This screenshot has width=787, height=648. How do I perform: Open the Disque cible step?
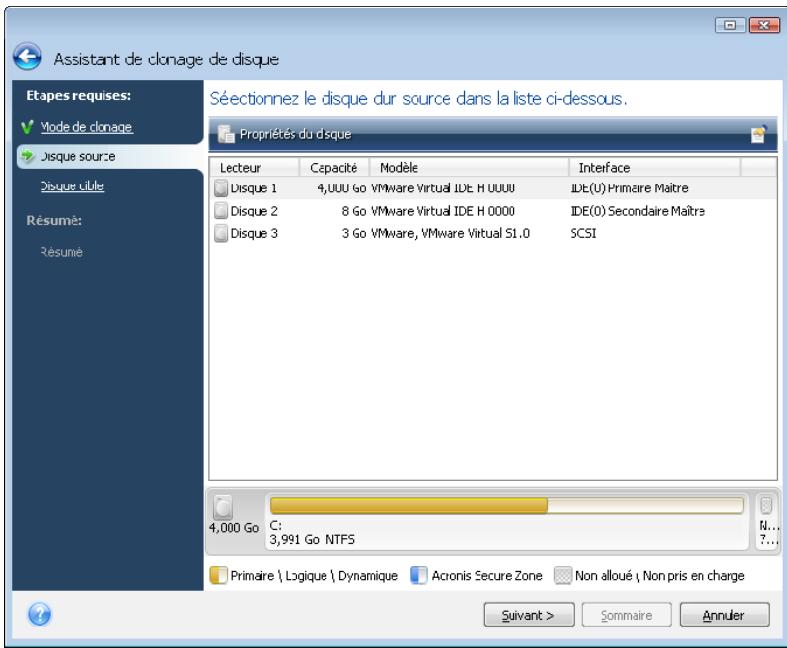[x=72, y=186]
